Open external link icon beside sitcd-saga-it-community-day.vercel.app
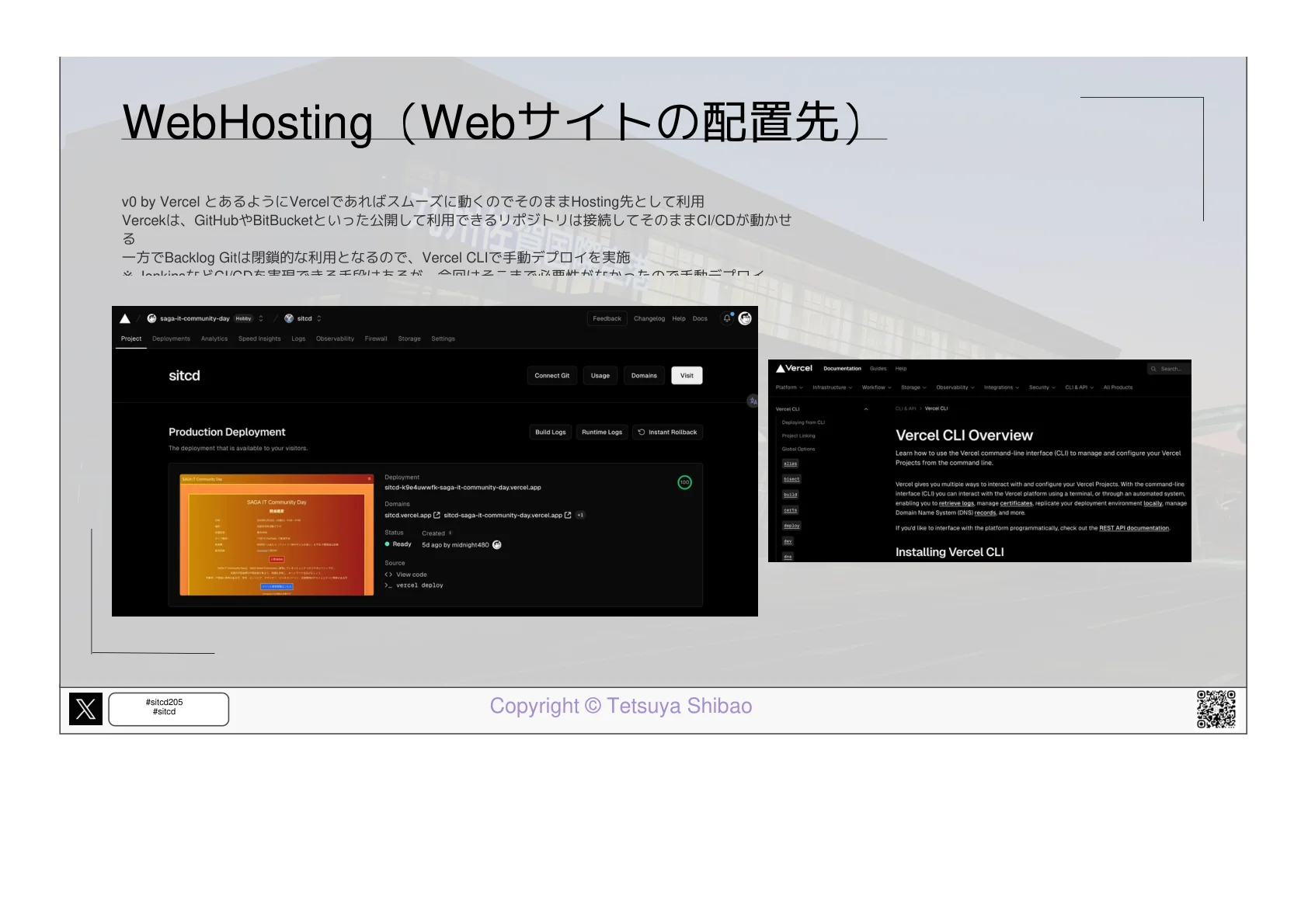The height and width of the screenshot is (924, 1308). pyautogui.click(x=568, y=515)
